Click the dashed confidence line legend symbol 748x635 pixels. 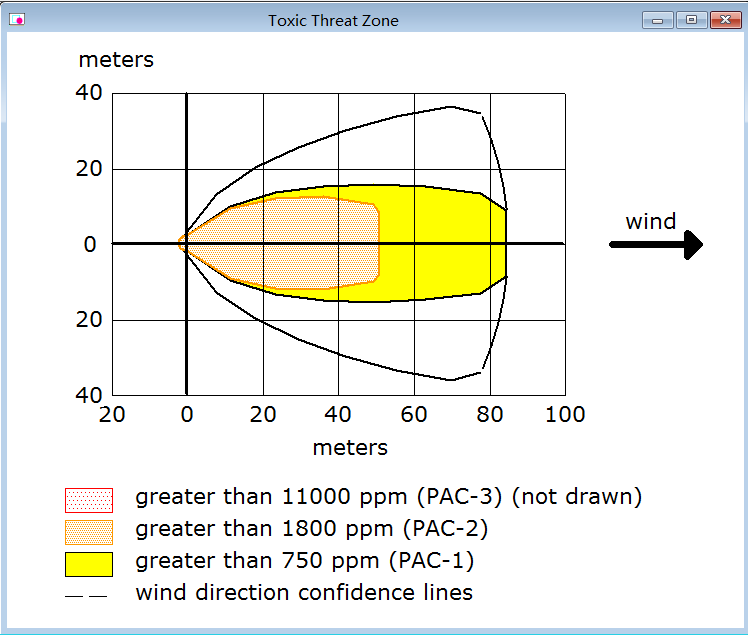point(86,596)
